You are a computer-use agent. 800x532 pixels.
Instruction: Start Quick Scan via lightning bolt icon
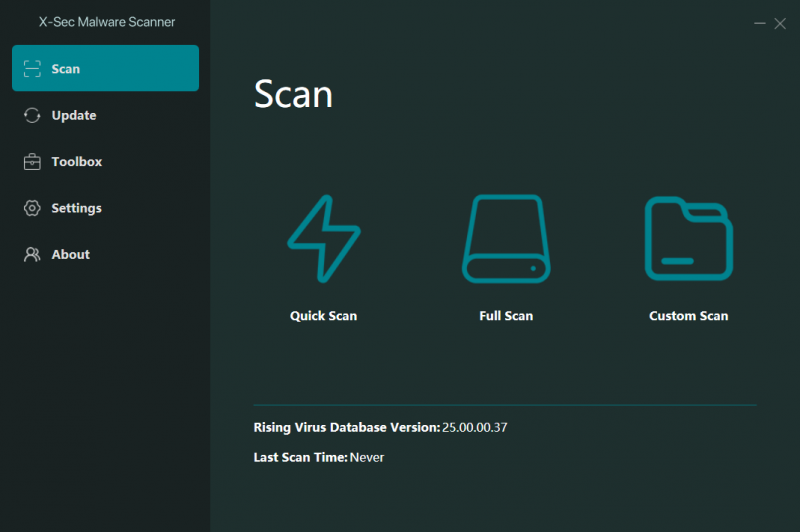click(x=323, y=238)
